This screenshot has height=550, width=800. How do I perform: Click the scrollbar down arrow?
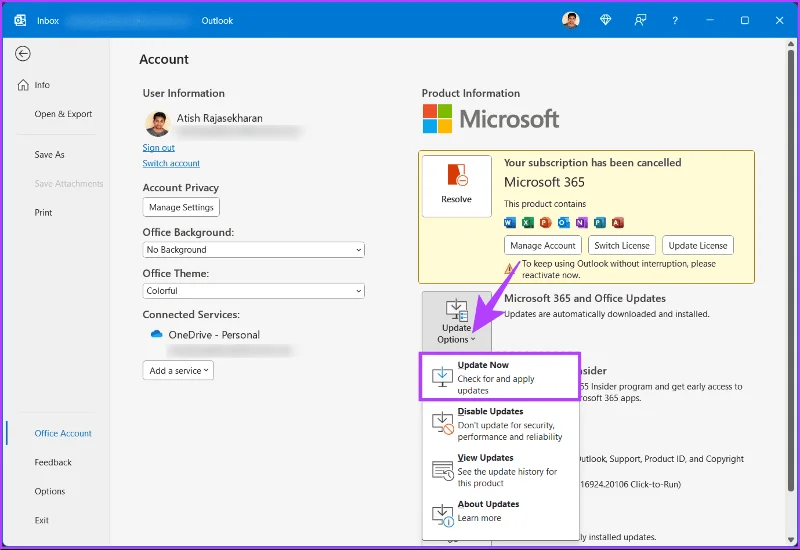point(791,540)
